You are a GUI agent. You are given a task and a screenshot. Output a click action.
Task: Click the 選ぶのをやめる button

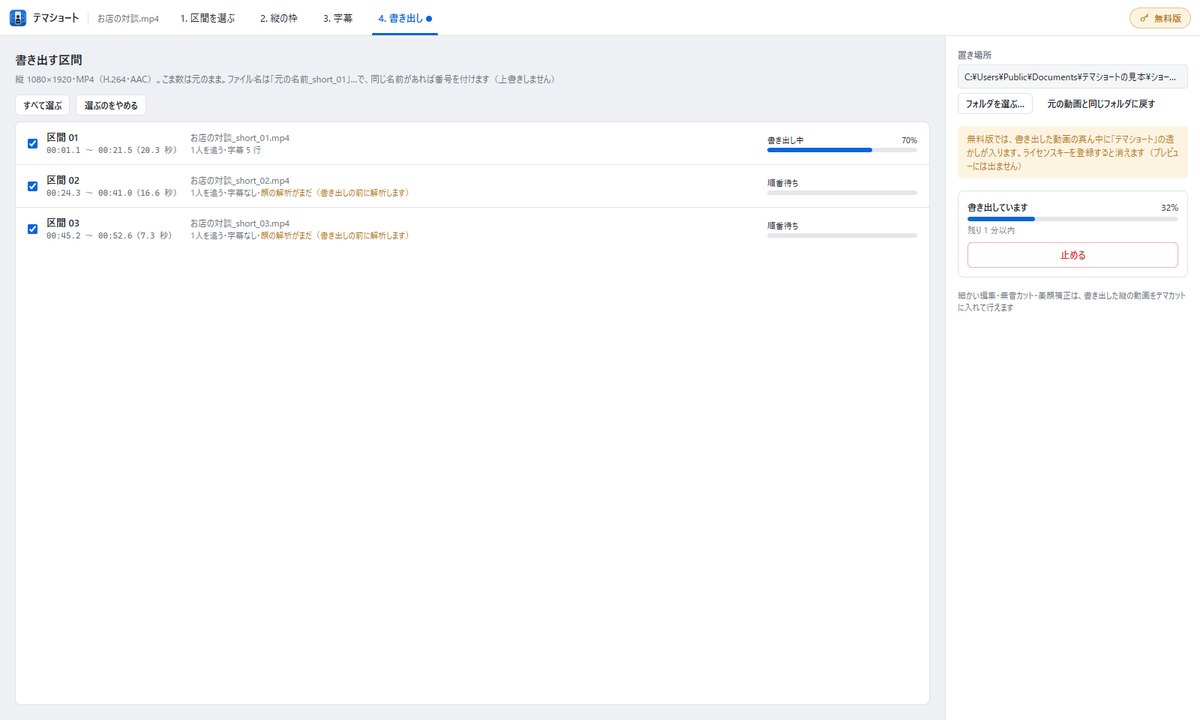111,105
